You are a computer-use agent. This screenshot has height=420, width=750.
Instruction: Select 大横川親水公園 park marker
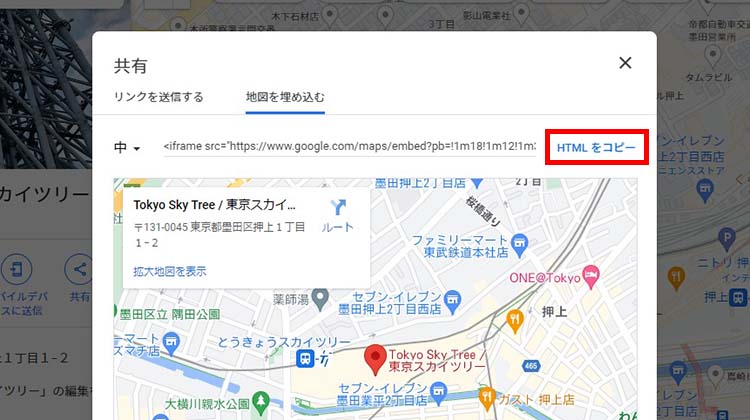click(x=261, y=403)
